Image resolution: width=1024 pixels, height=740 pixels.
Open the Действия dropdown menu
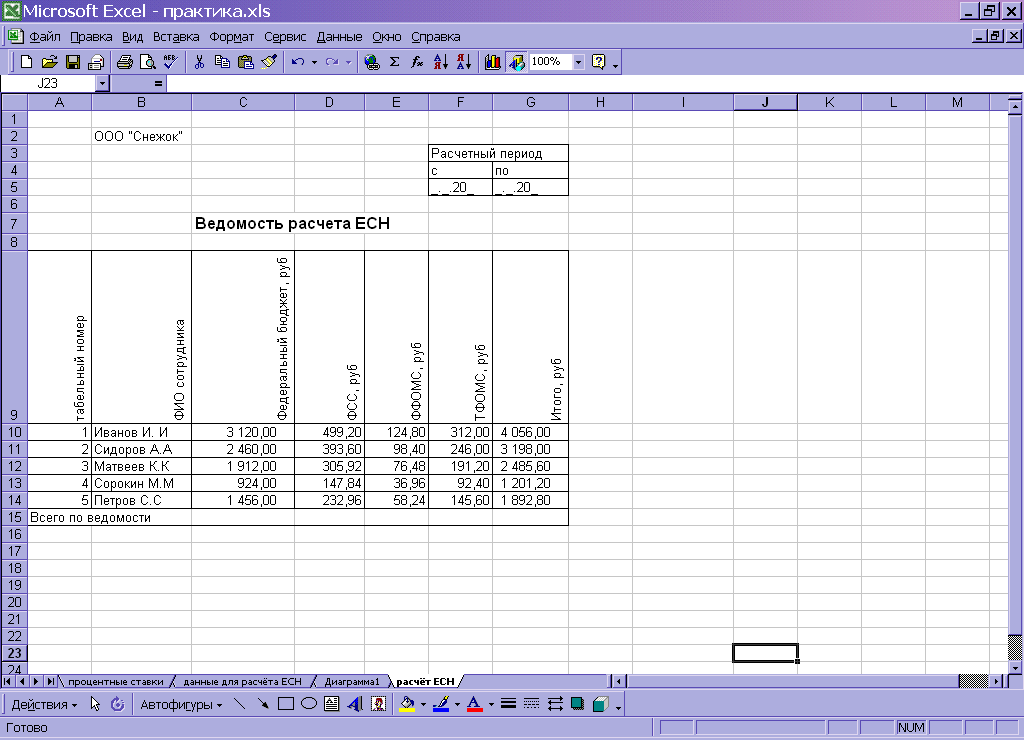pyautogui.click(x=44, y=705)
